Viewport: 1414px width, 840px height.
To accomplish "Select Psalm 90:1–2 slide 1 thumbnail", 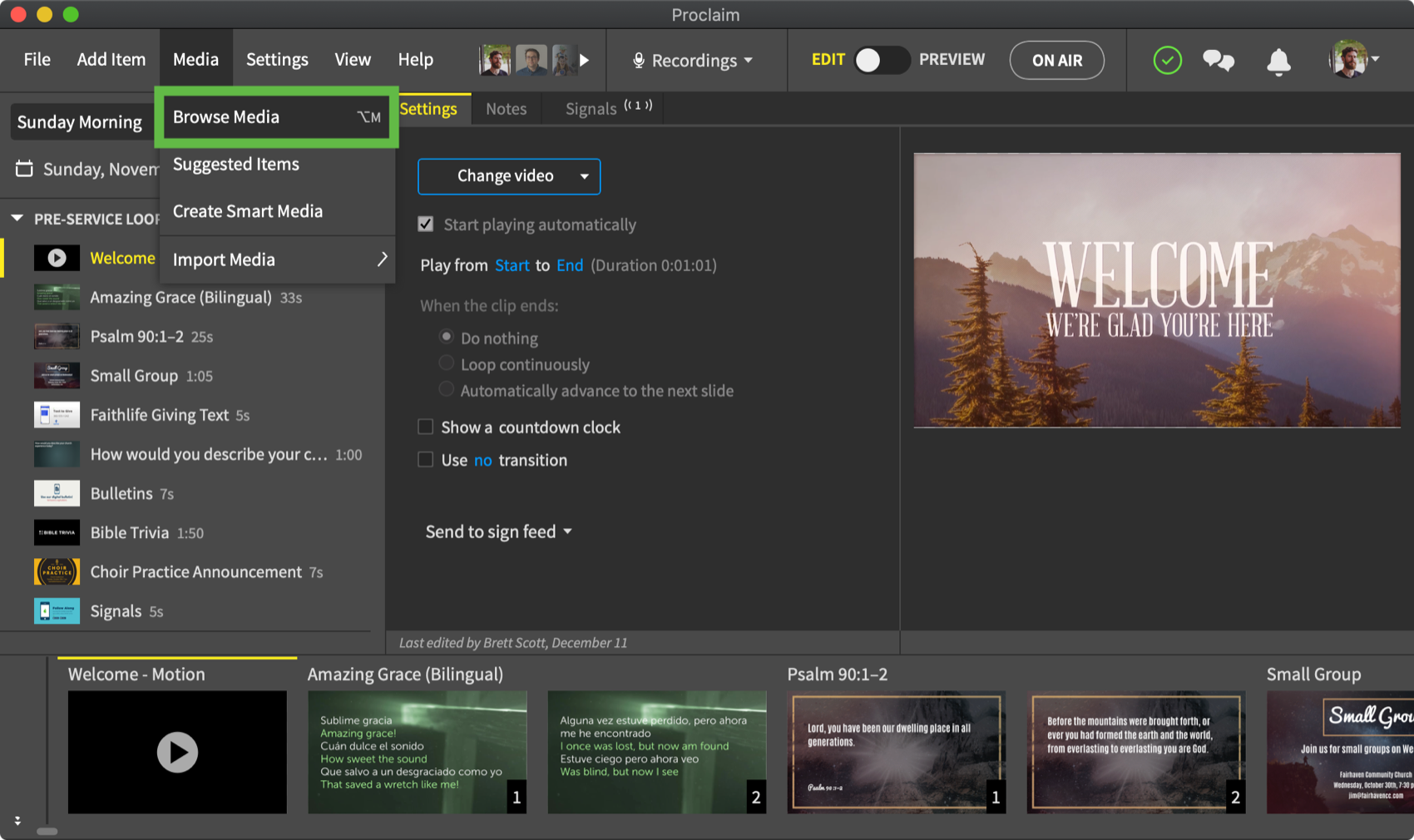I will [x=897, y=752].
